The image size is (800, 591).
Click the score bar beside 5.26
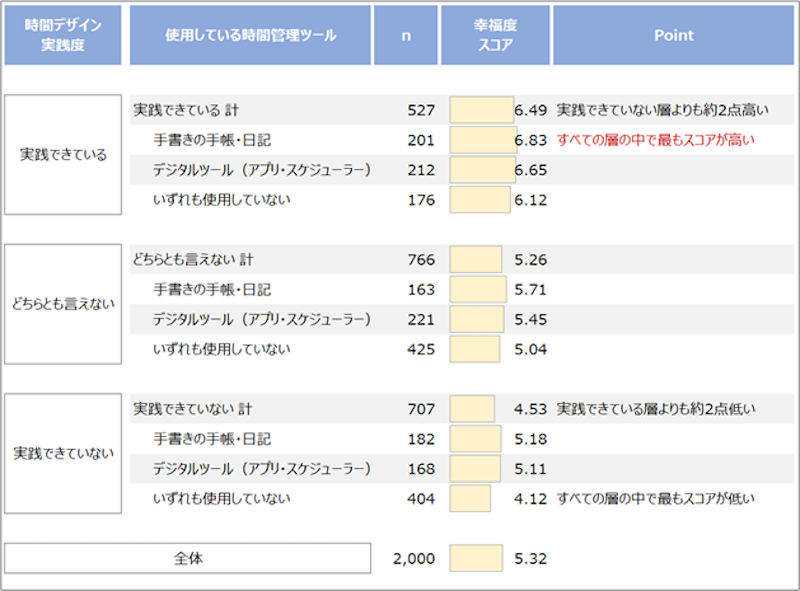476,259
